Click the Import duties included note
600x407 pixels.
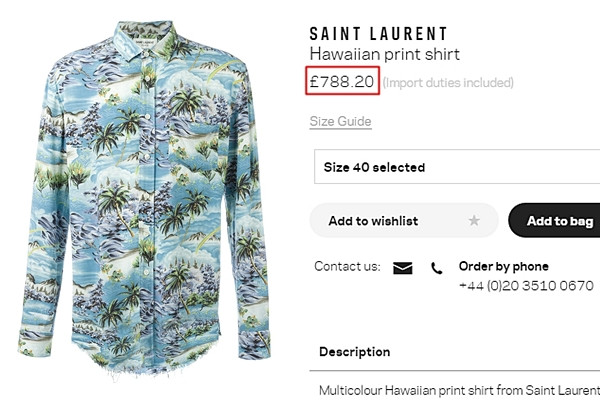[x=448, y=83]
